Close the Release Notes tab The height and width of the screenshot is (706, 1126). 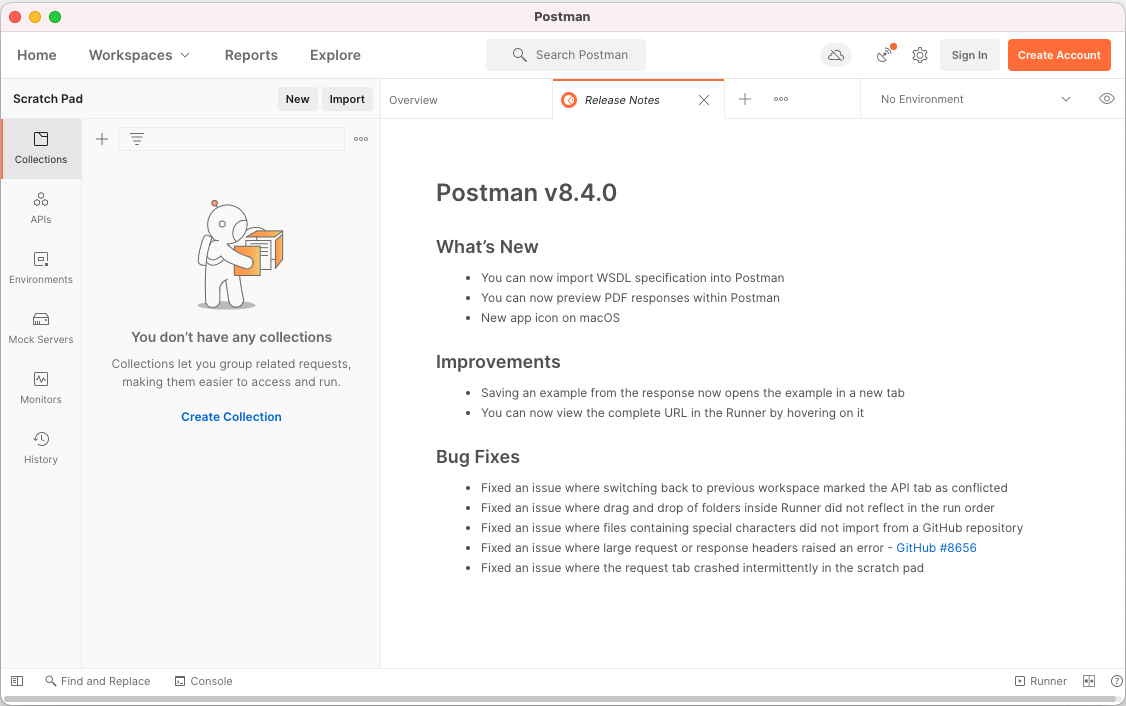coord(704,100)
